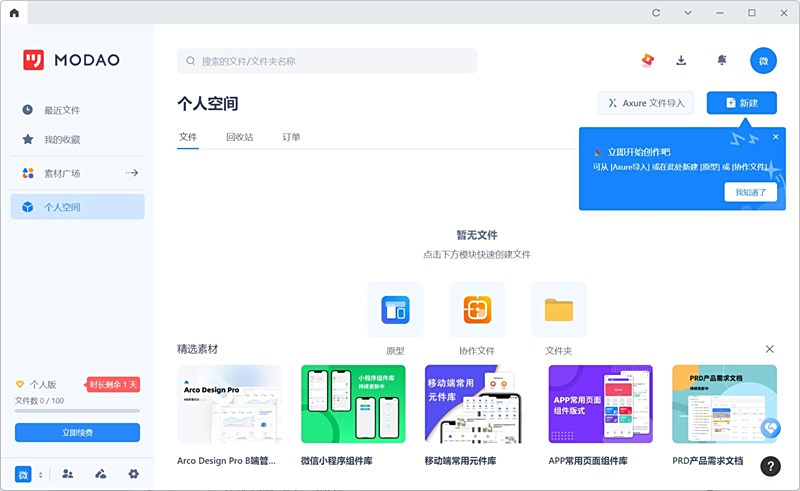Click the search files input field
The height and width of the screenshot is (491, 800).
pyautogui.click(x=327, y=61)
